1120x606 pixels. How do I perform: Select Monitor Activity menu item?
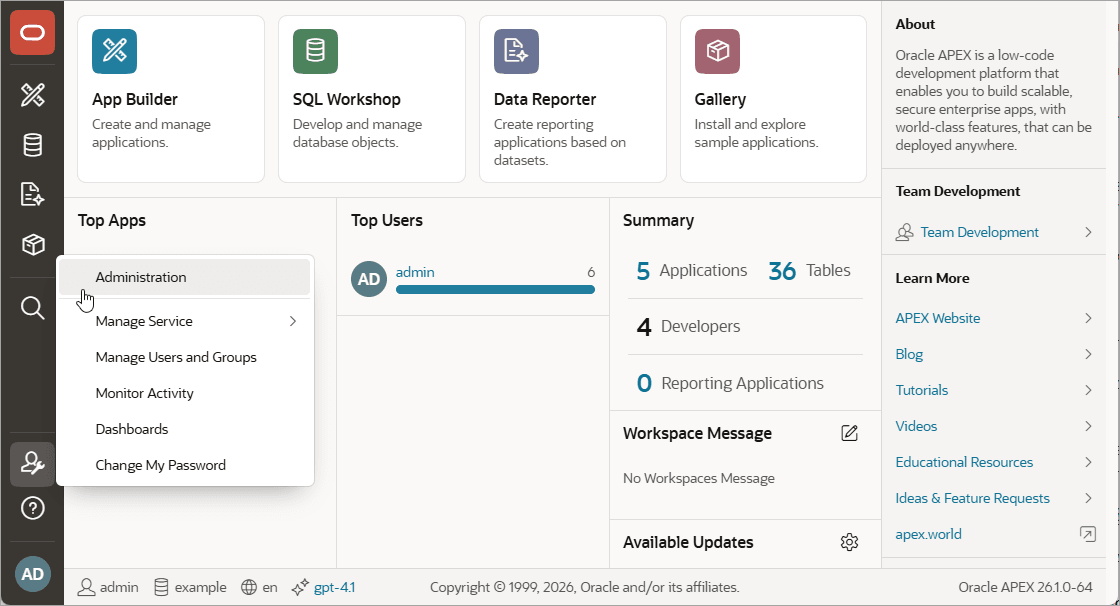tap(185, 393)
